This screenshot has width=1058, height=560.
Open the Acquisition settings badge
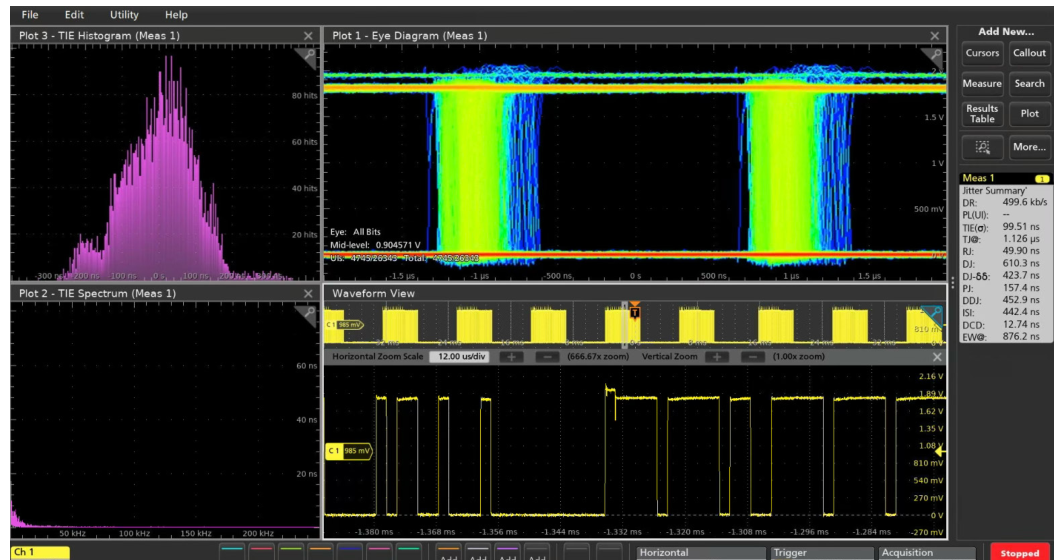pos(925,553)
